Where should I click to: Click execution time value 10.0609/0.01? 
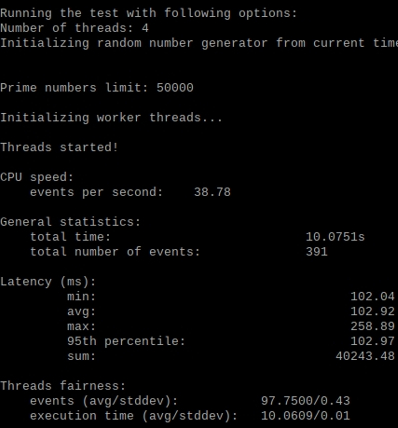pos(305,416)
